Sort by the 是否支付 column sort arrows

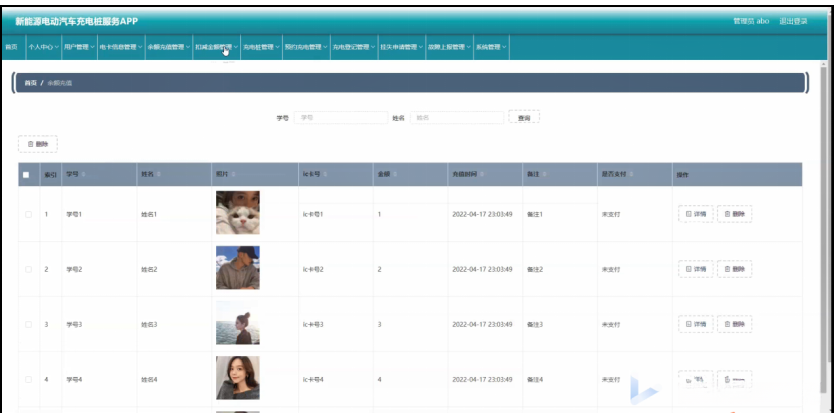[x=629, y=175]
